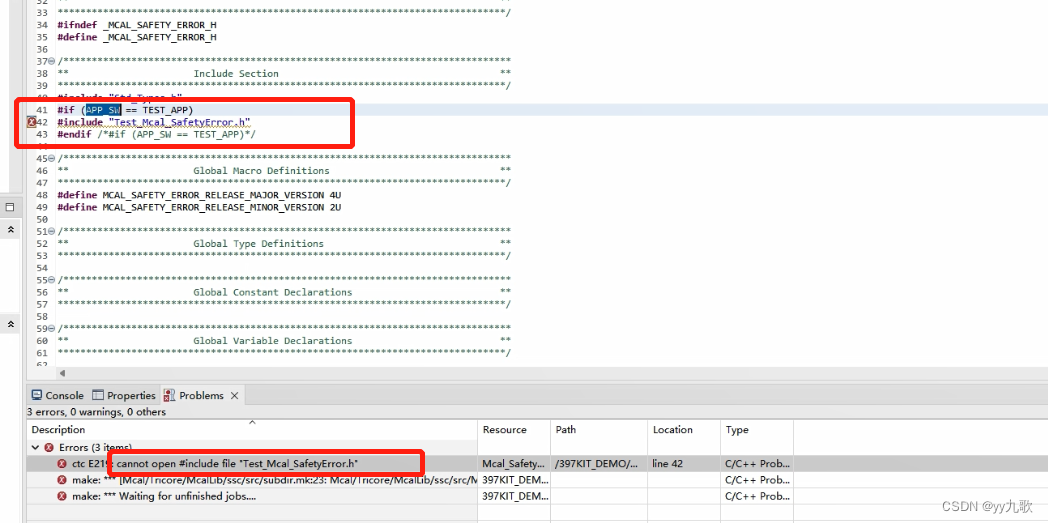The height and width of the screenshot is (523, 1048).
Task: Toggle fold marker at line 59
Action: [x=52, y=328]
